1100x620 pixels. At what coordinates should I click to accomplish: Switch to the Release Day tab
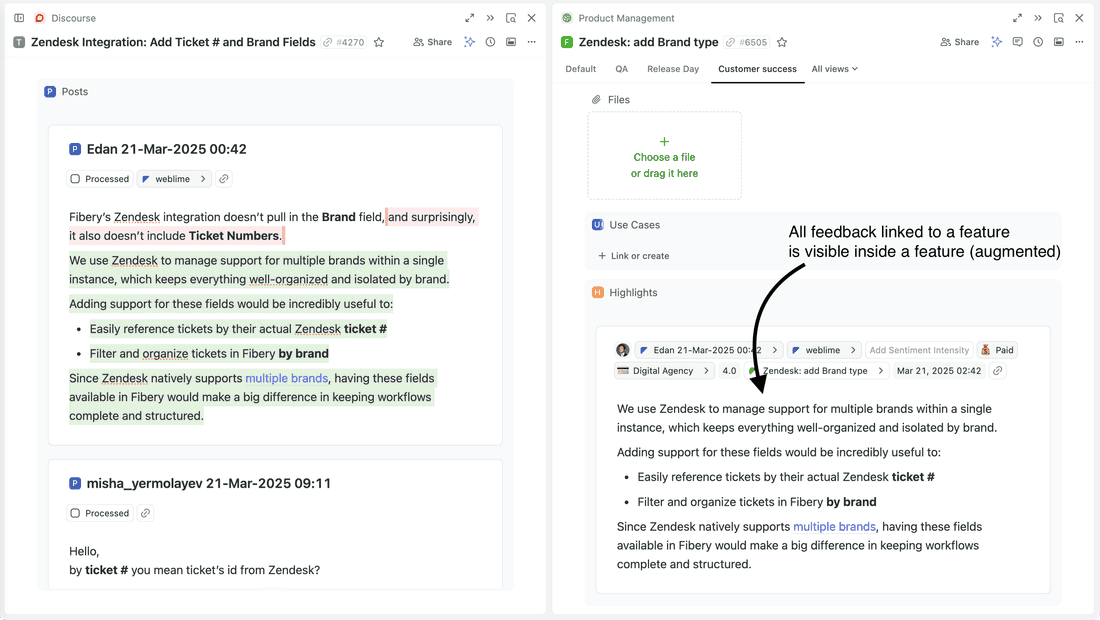(673, 69)
